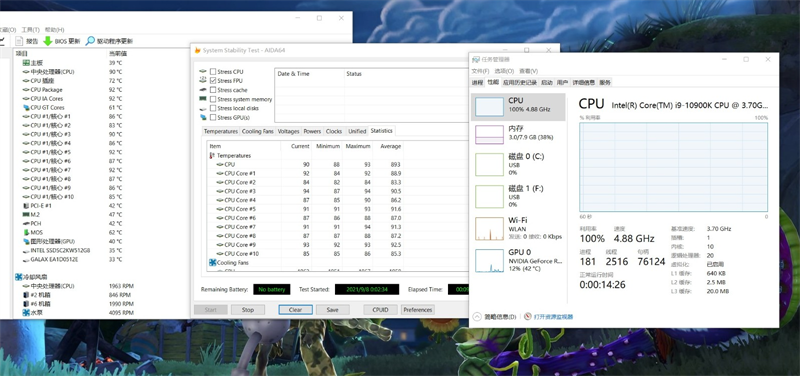Click the Date & Time log column header
800x376 pixels.
coord(309,74)
